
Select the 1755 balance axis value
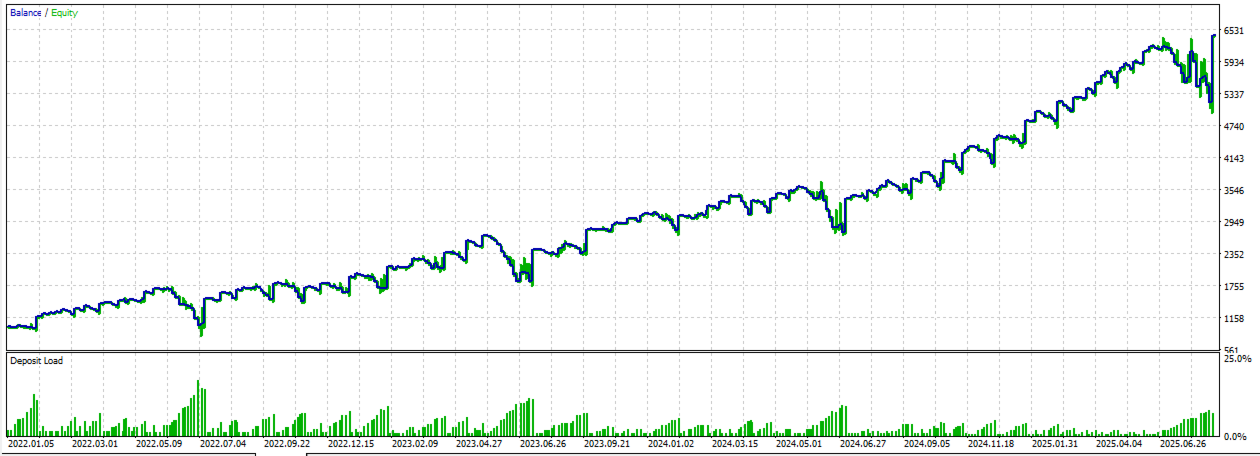click(1233, 287)
